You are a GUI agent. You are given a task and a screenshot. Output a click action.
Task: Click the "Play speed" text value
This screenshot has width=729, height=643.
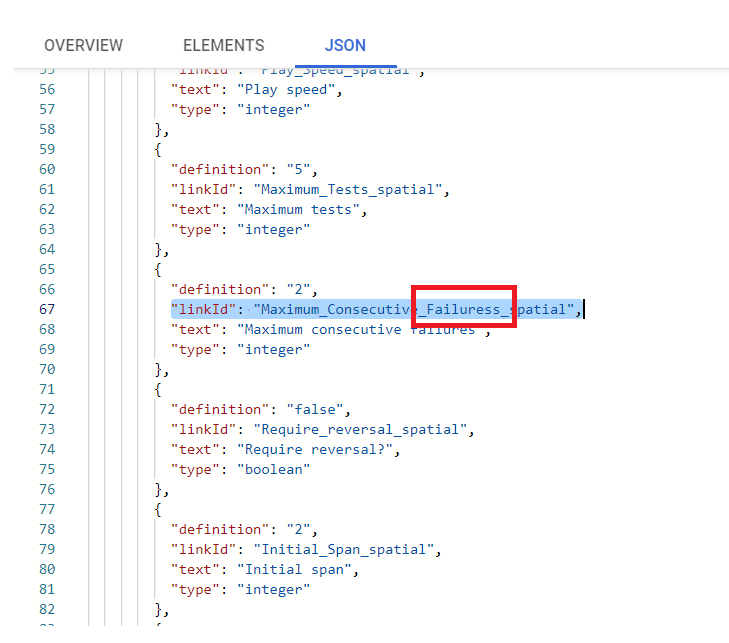click(x=286, y=90)
